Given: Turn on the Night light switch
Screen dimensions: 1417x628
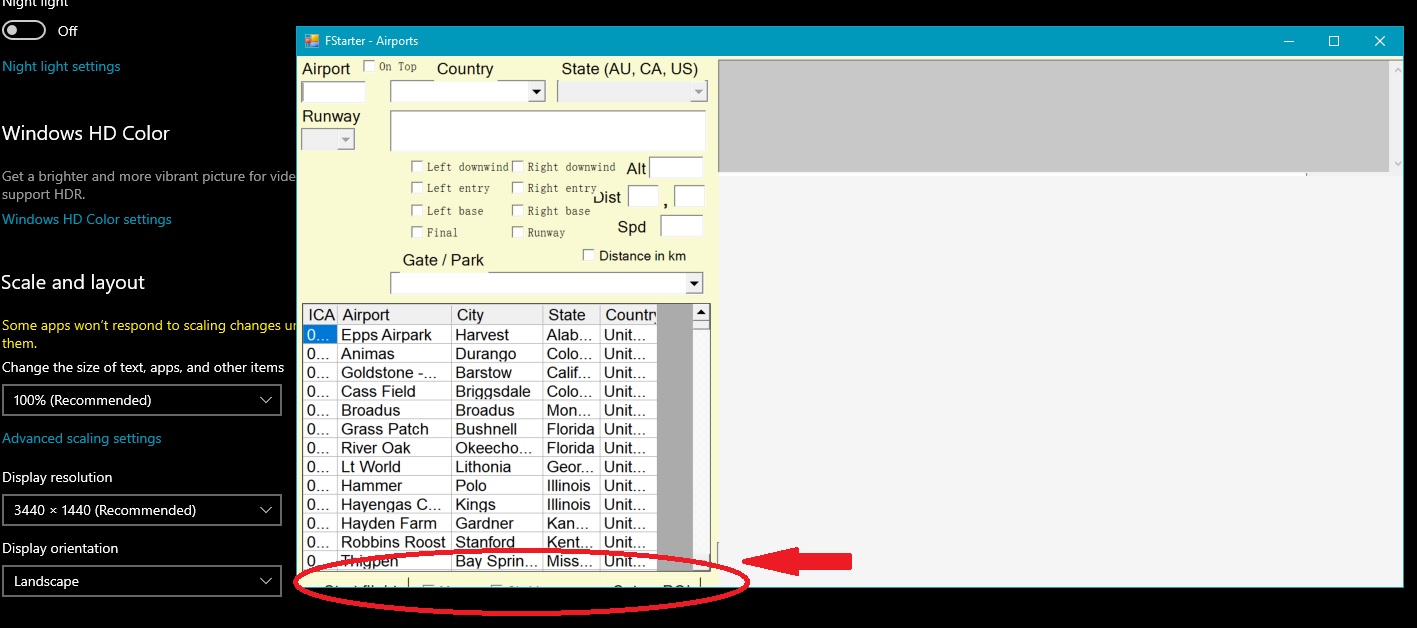Looking at the screenshot, I should [25, 31].
